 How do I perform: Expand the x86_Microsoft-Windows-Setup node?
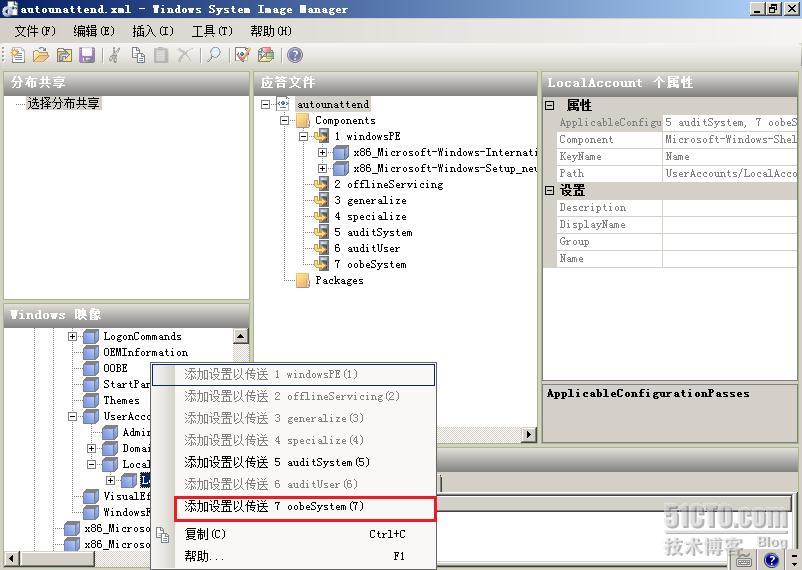pos(322,168)
